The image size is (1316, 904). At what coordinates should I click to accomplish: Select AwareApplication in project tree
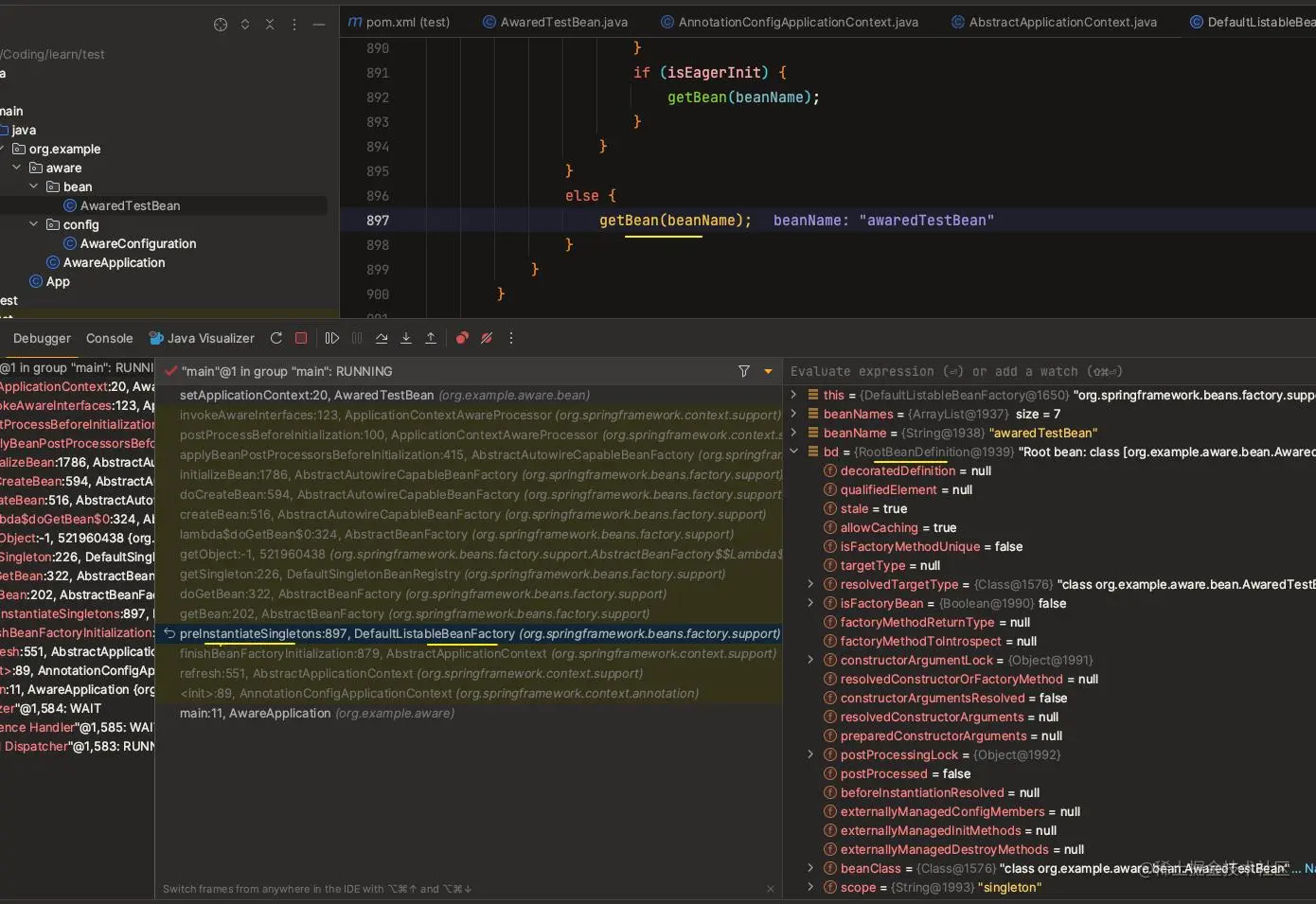pyautogui.click(x=114, y=262)
